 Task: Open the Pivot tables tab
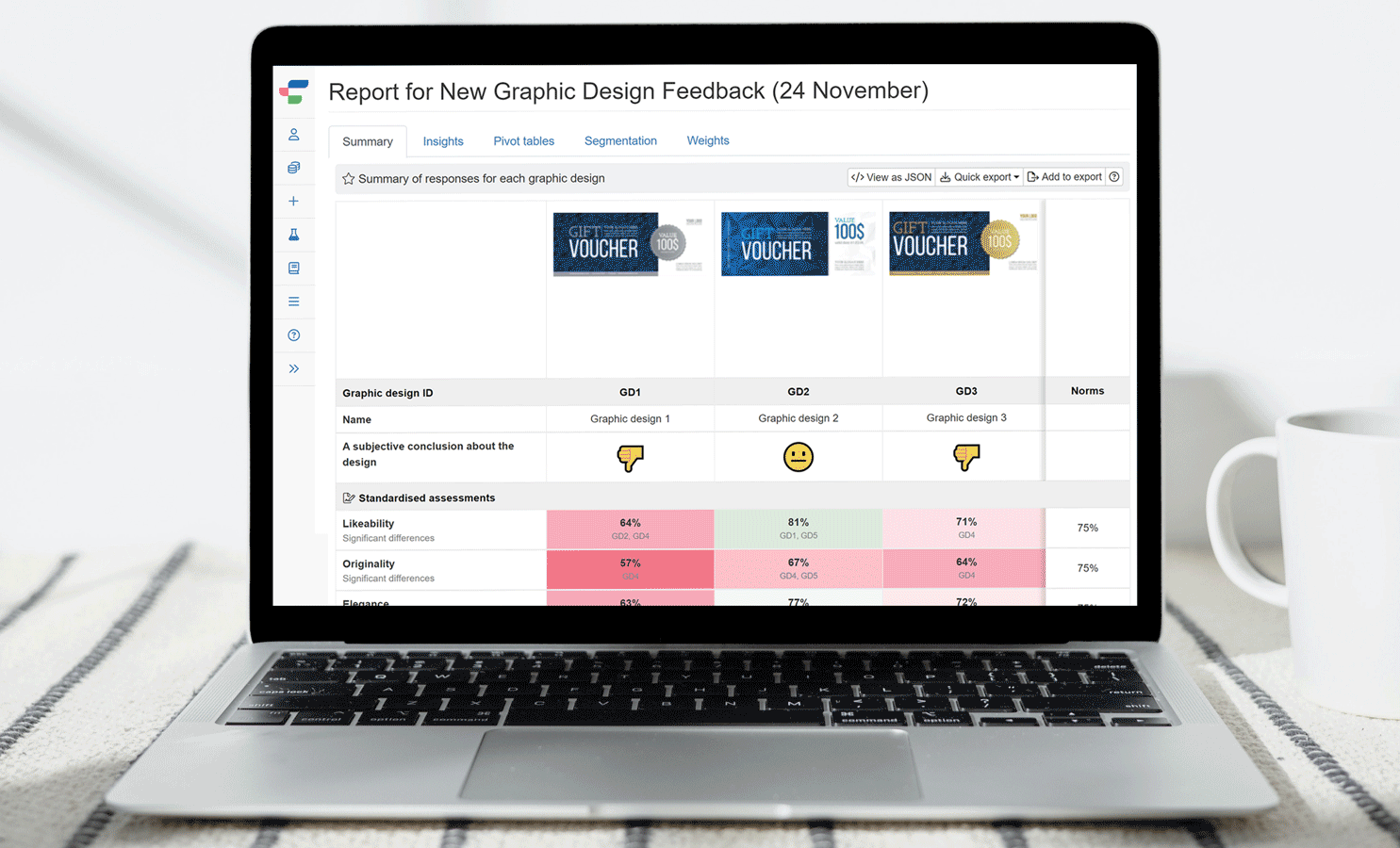[524, 141]
